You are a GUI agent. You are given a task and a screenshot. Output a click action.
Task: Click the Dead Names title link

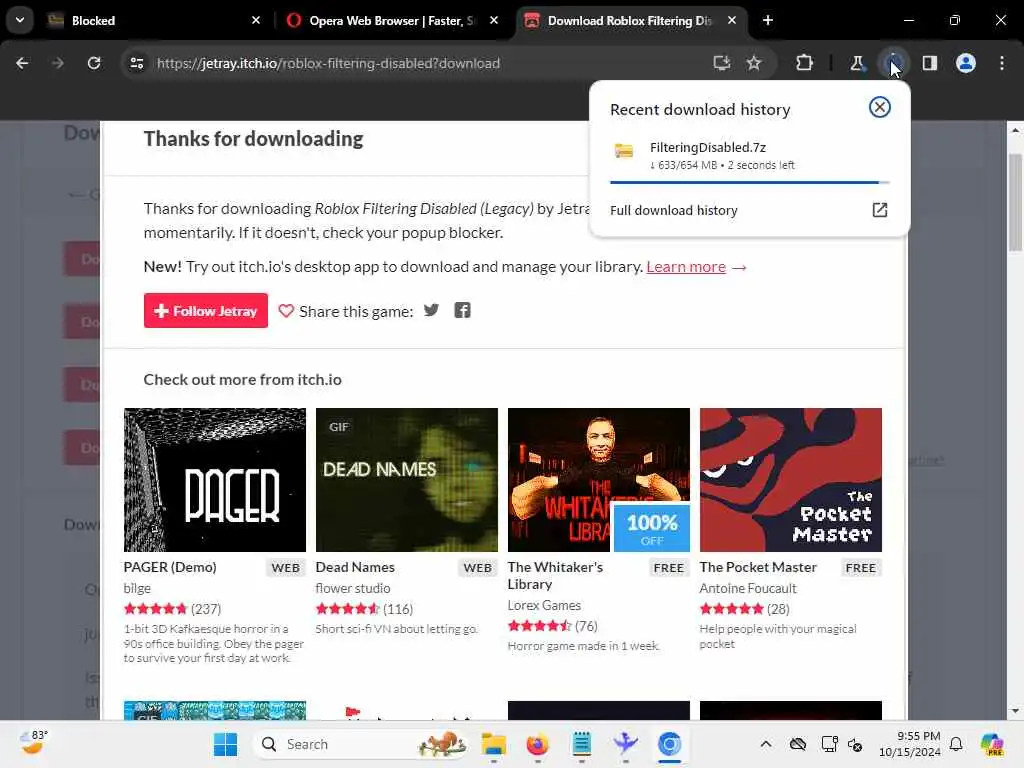(x=355, y=567)
